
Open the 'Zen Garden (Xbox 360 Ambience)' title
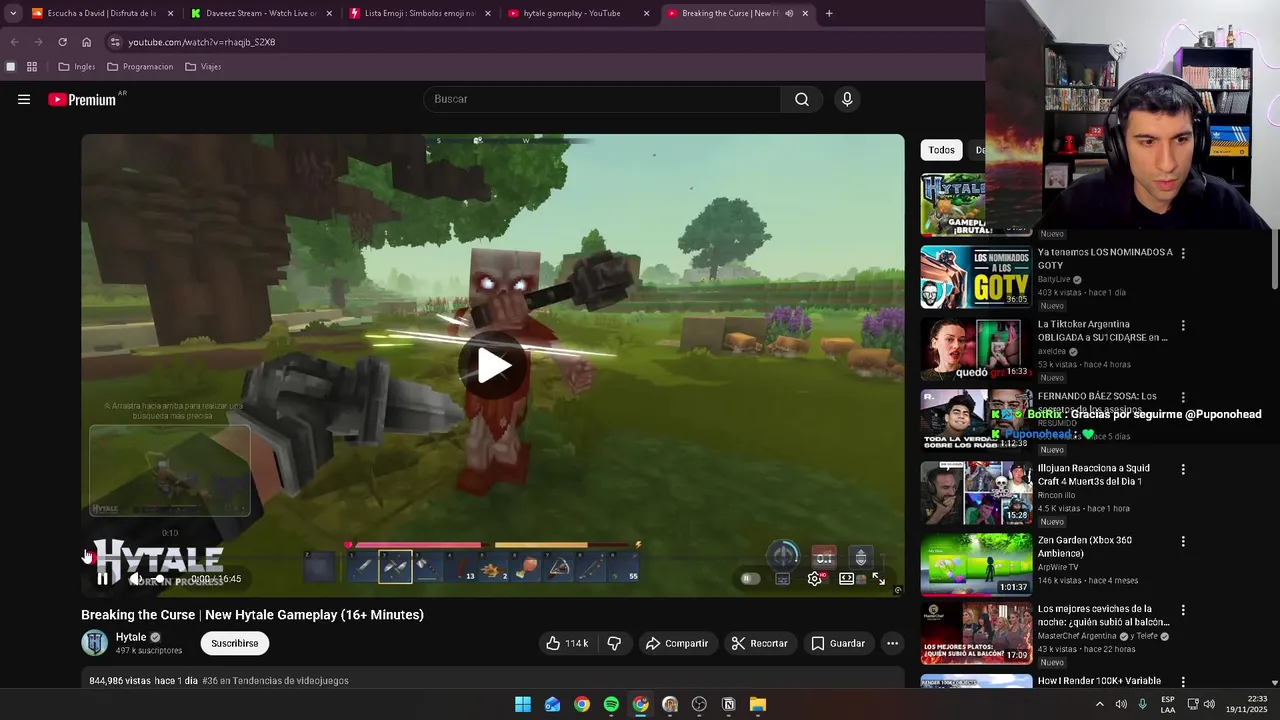point(1085,546)
